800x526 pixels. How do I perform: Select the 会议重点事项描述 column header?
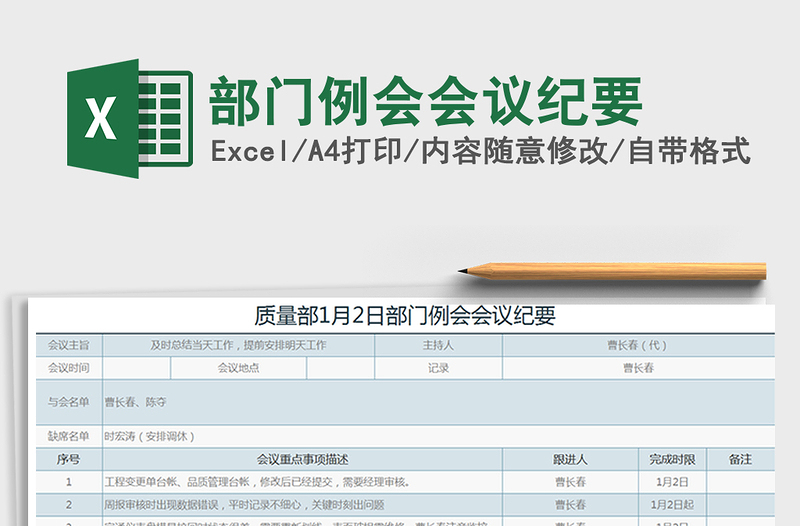click(302, 459)
